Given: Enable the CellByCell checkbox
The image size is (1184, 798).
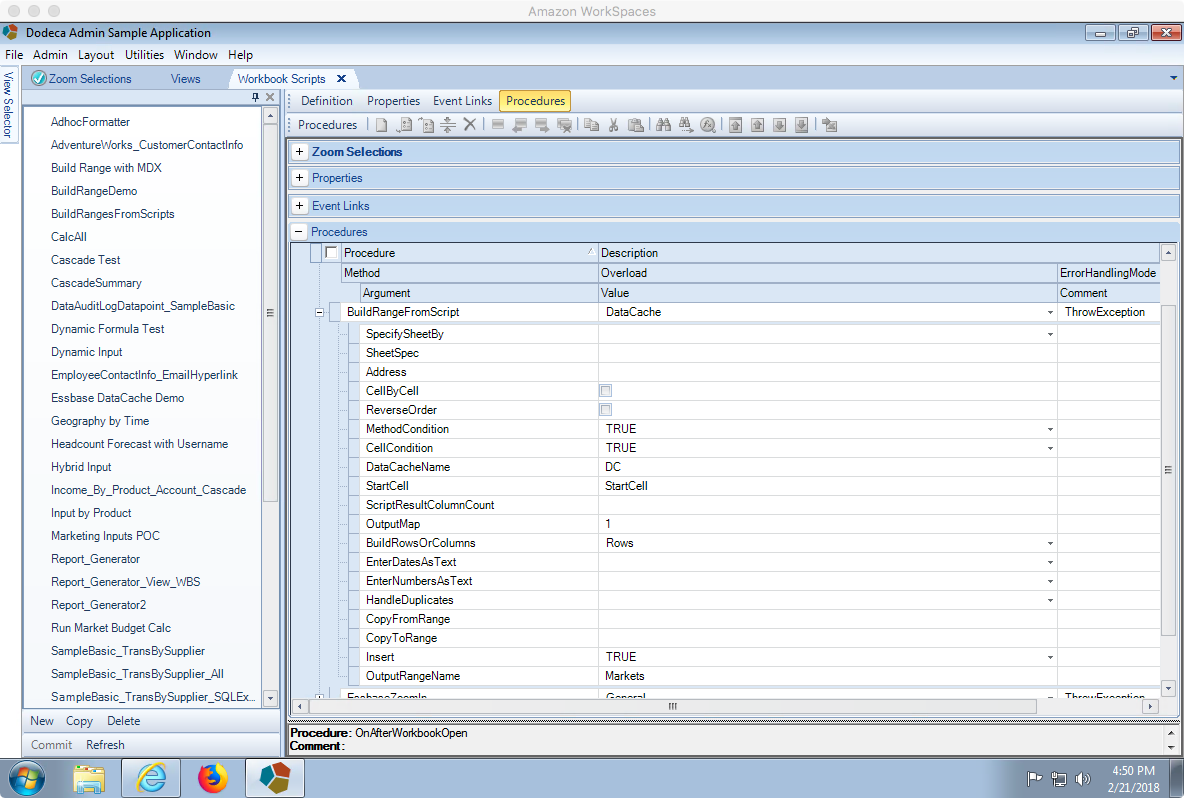Looking at the screenshot, I should (x=606, y=390).
